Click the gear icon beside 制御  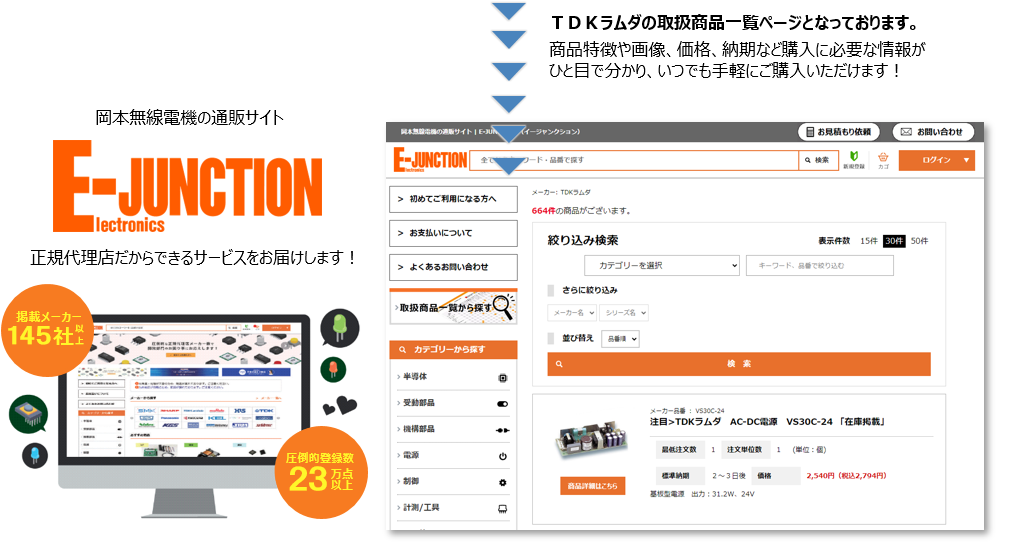pyautogui.click(x=502, y=482)
